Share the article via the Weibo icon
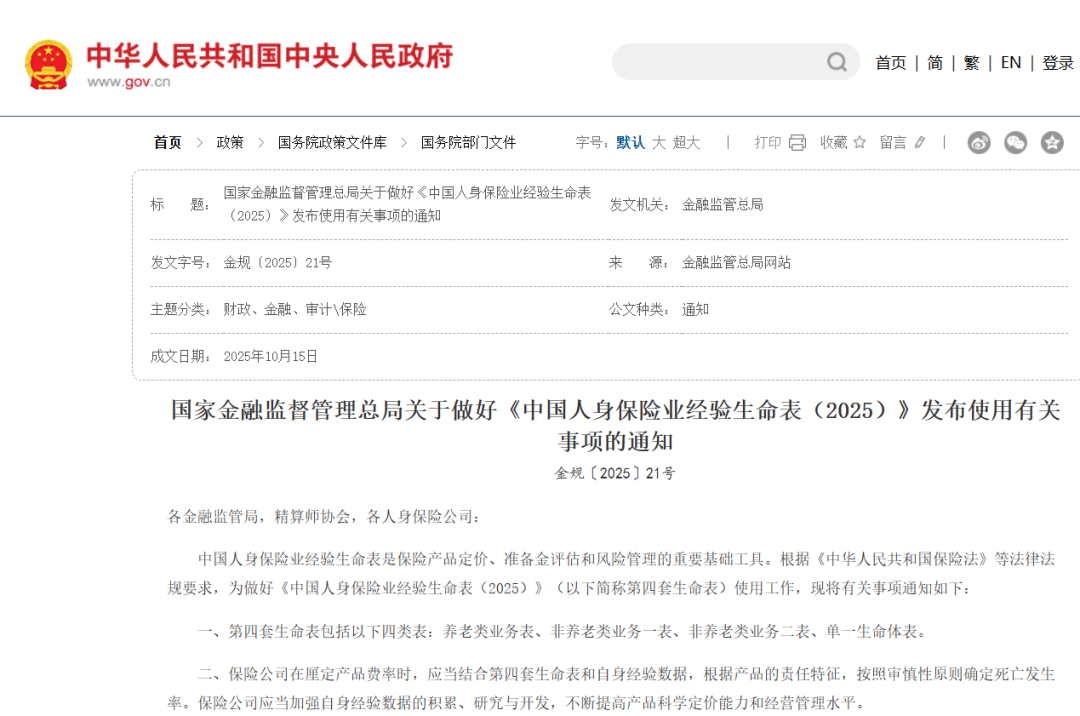 click(x=978, y=142)
